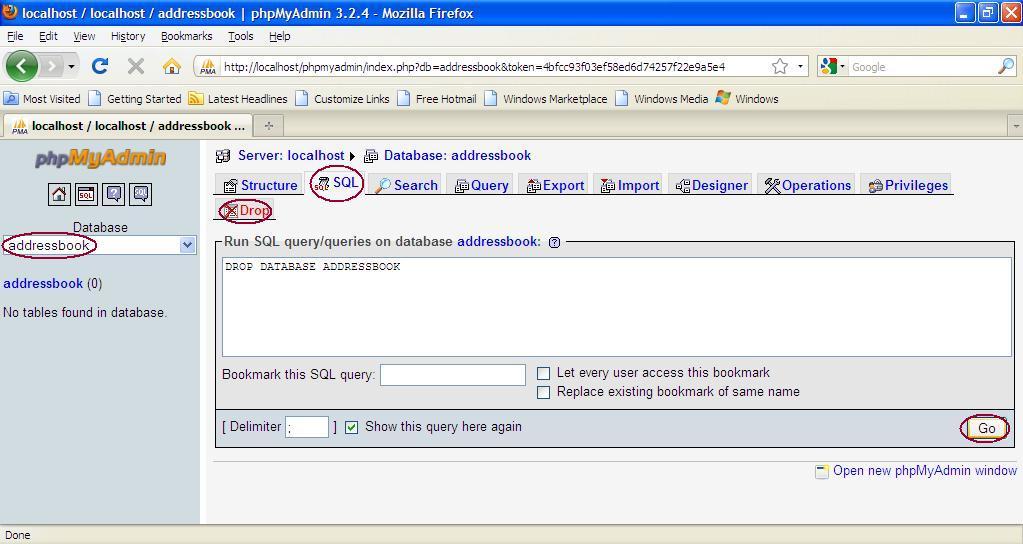Open the History menu
Screen dimensions: 1023x544
pyautogui.click(x=128, y=37)
